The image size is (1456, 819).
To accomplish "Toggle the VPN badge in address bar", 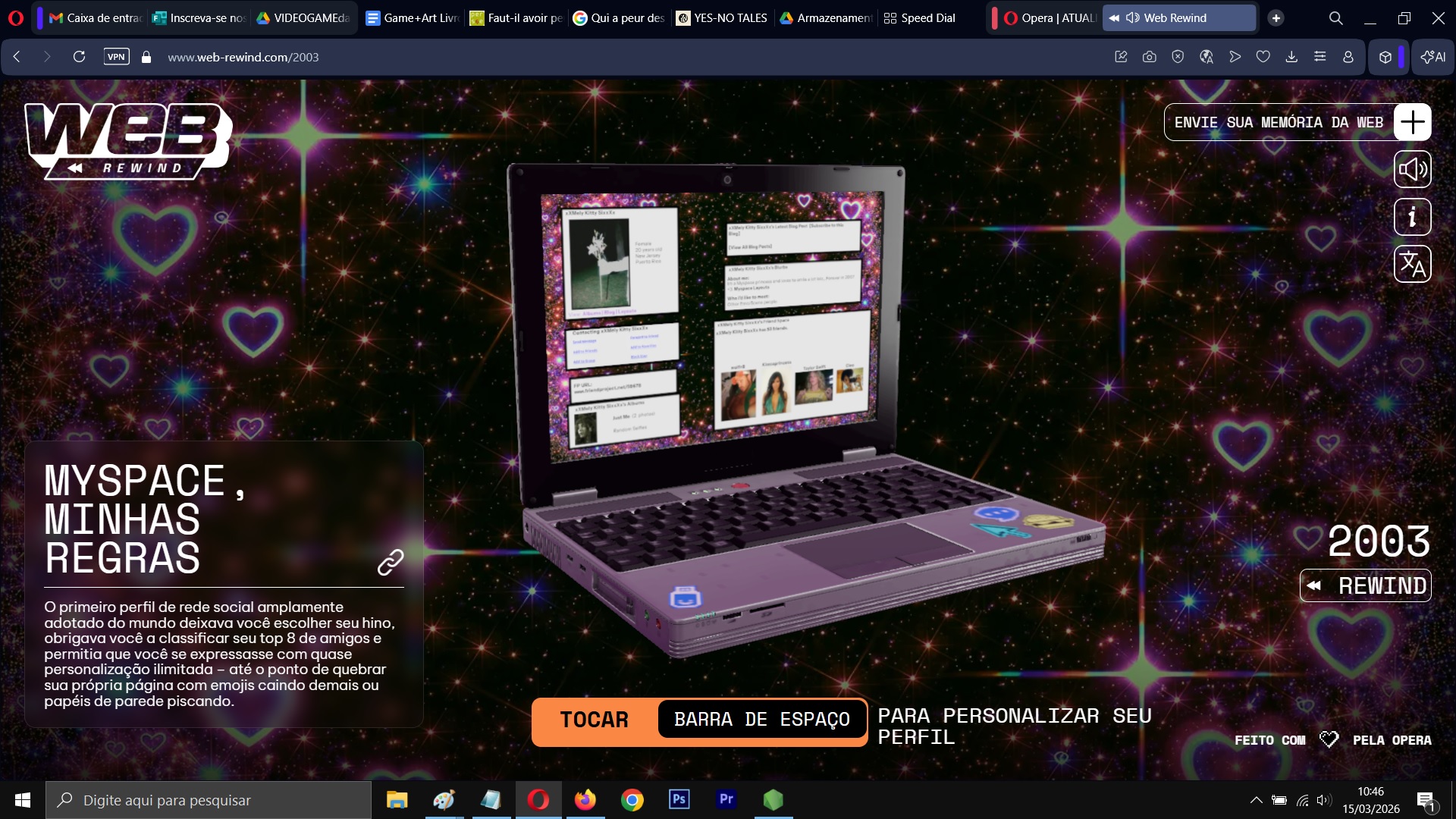I will point(116,57).
